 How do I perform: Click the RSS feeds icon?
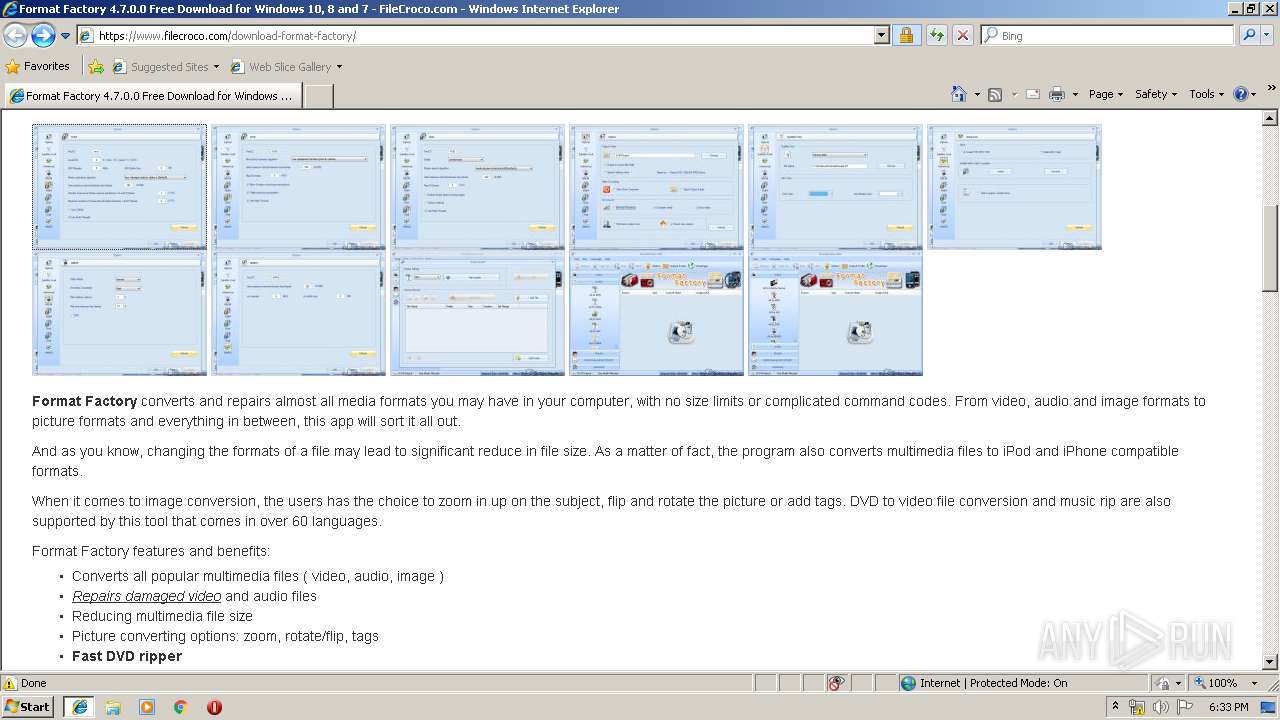coord(995,94)
